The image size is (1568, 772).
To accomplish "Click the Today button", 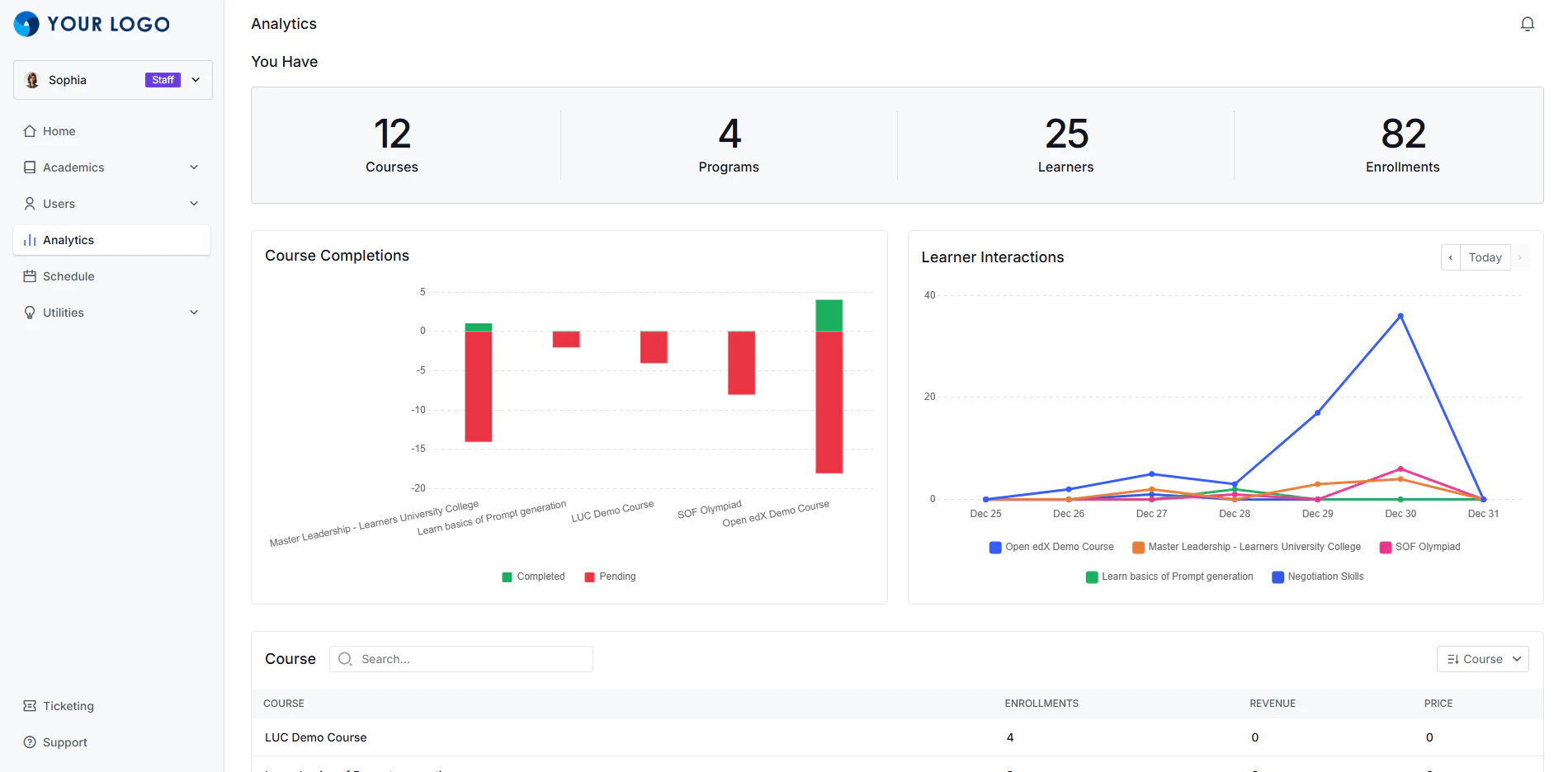I will click(x=1485, y=257).
